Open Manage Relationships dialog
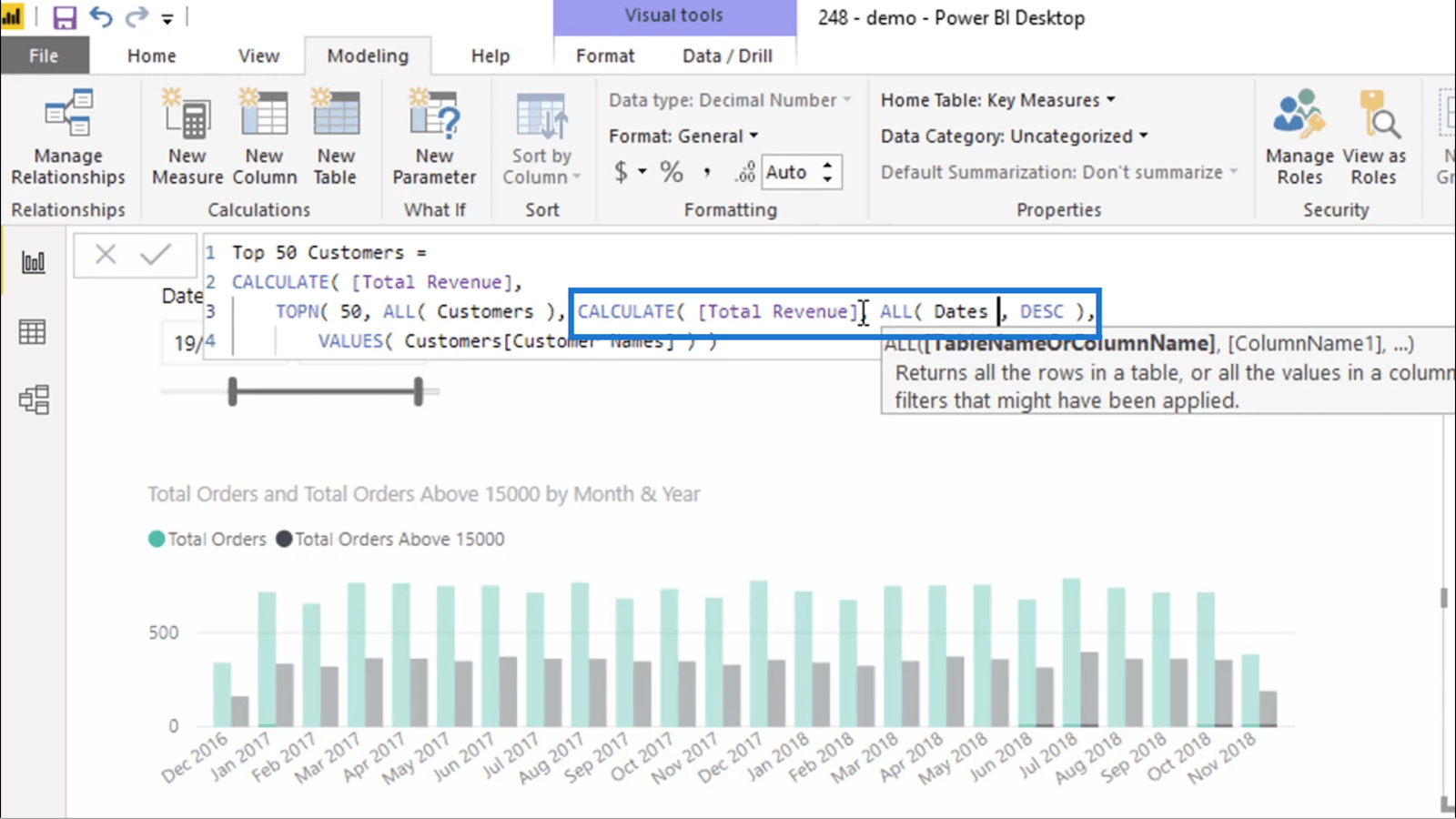This screenshot has height=819, width=1456. 68,138
